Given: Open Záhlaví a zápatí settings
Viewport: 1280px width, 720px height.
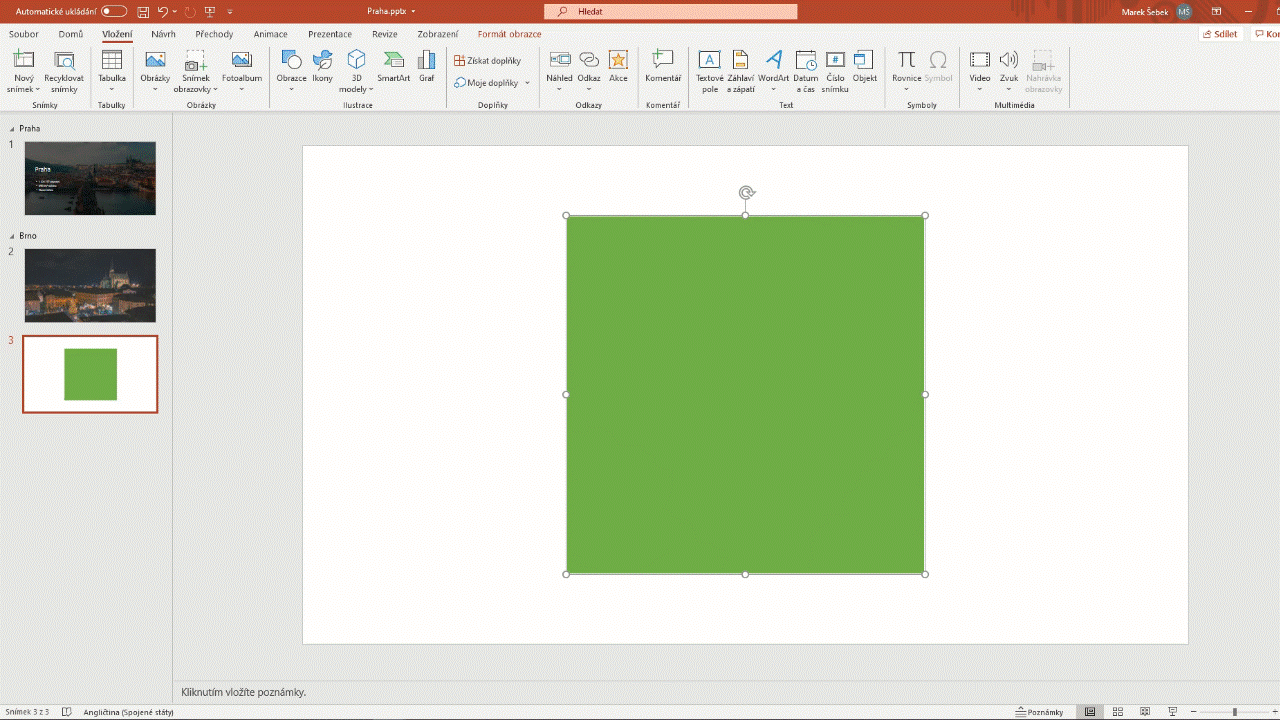Looking at the screenshot, I should pos(740,70).
